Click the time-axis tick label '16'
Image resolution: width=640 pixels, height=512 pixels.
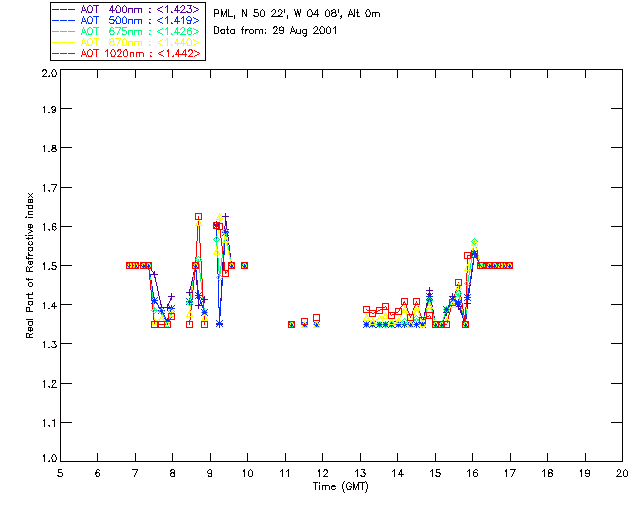pyautogui.click(x=473, y=473)
